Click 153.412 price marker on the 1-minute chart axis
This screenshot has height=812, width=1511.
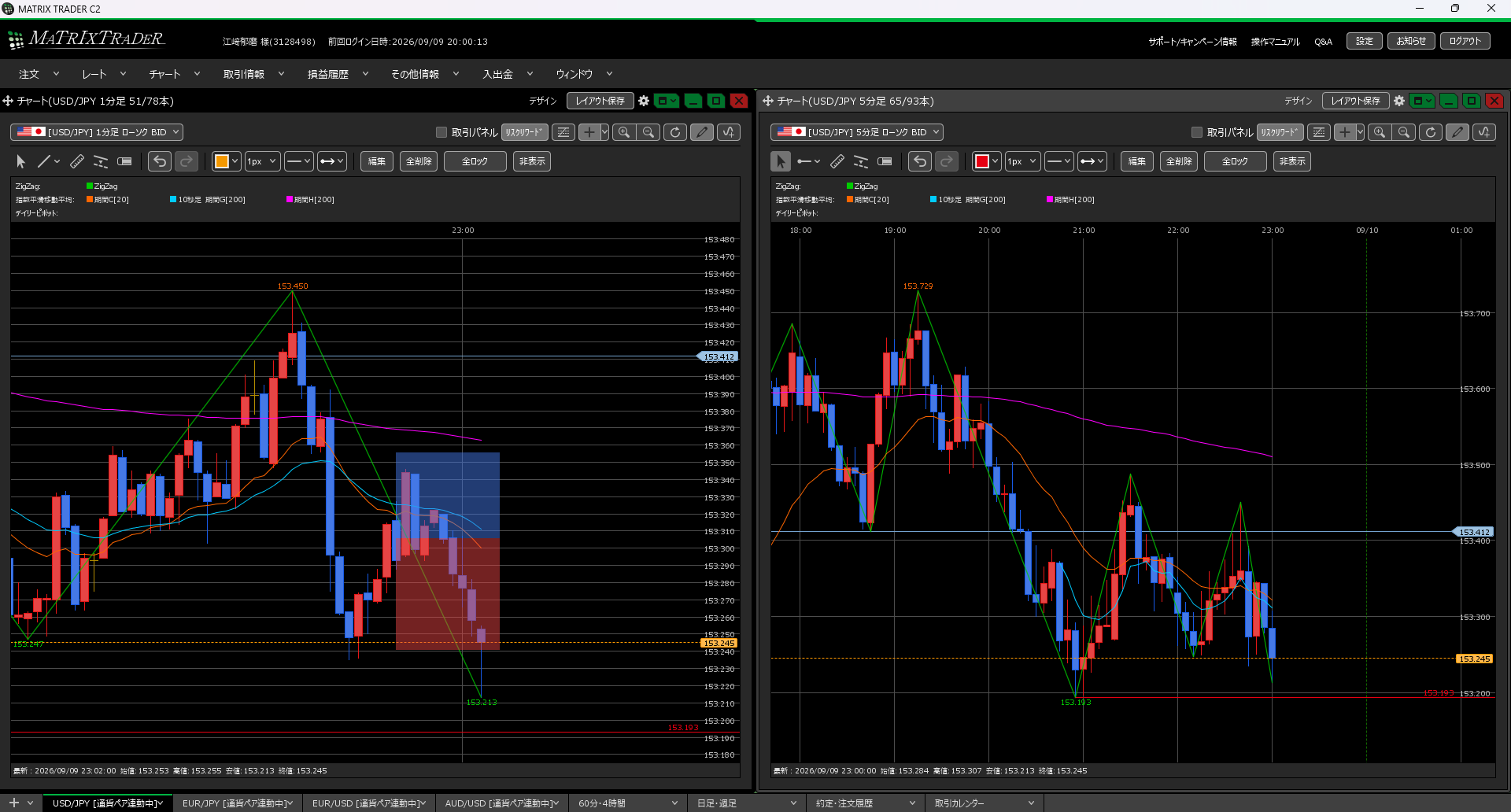718,357
